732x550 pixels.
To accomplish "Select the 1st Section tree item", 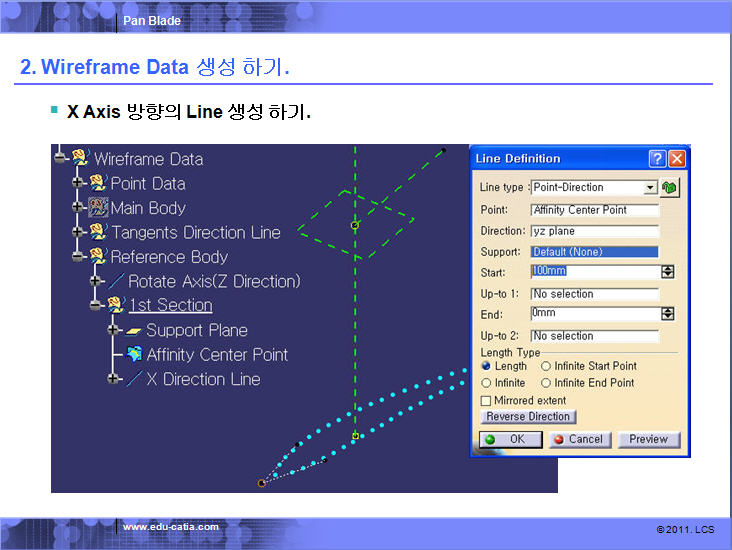I will pos(170,306).
